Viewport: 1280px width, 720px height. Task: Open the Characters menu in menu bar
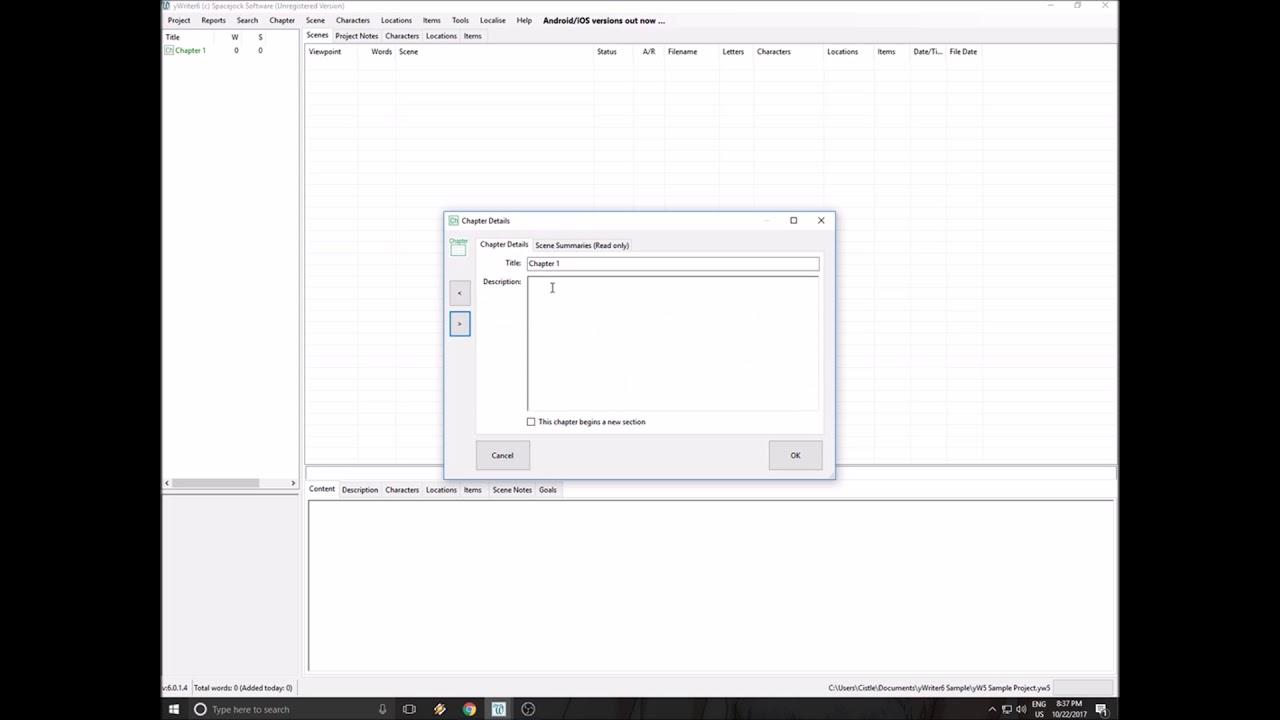click(x=352, y=20)
